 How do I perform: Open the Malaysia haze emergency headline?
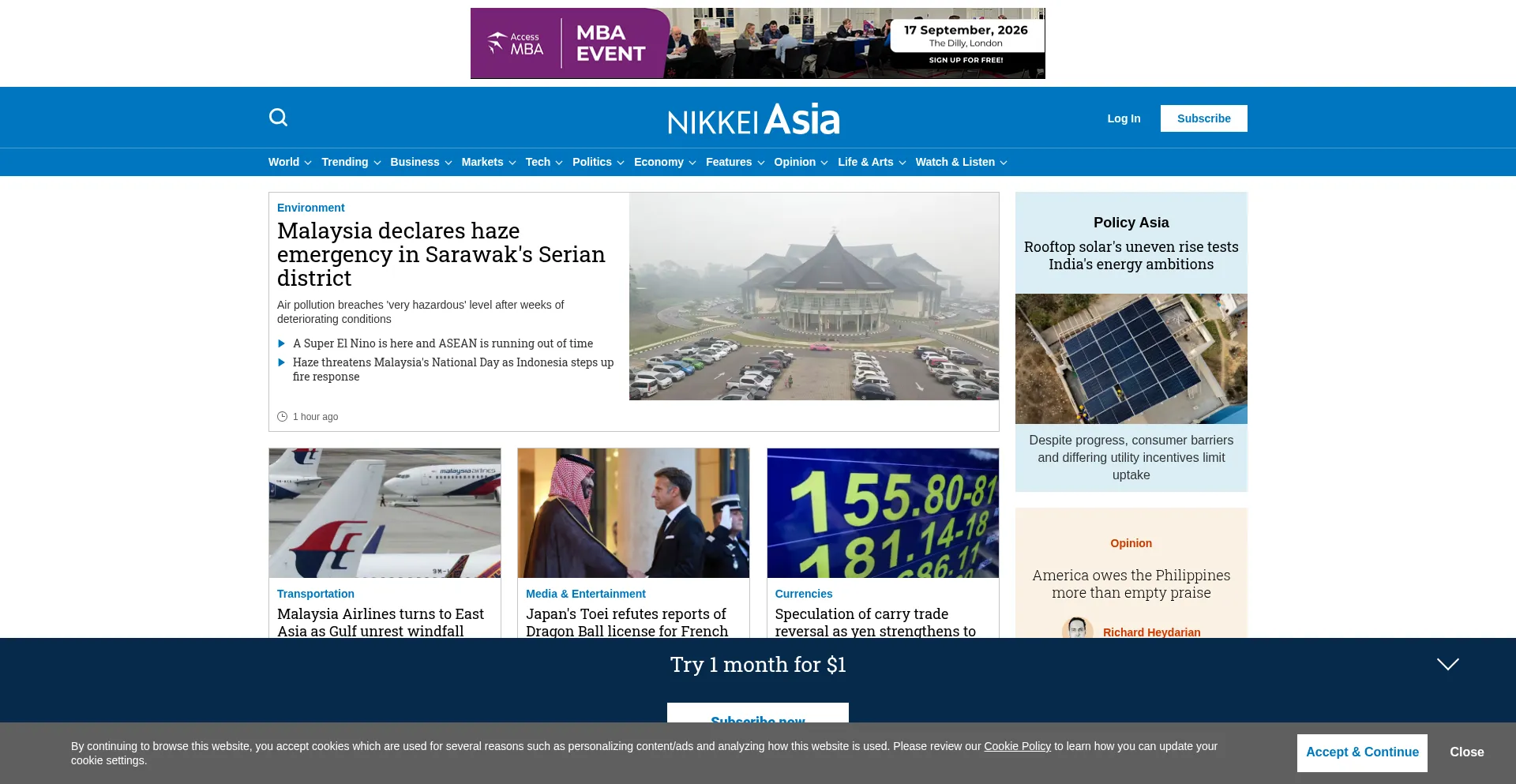click(441, 254)
